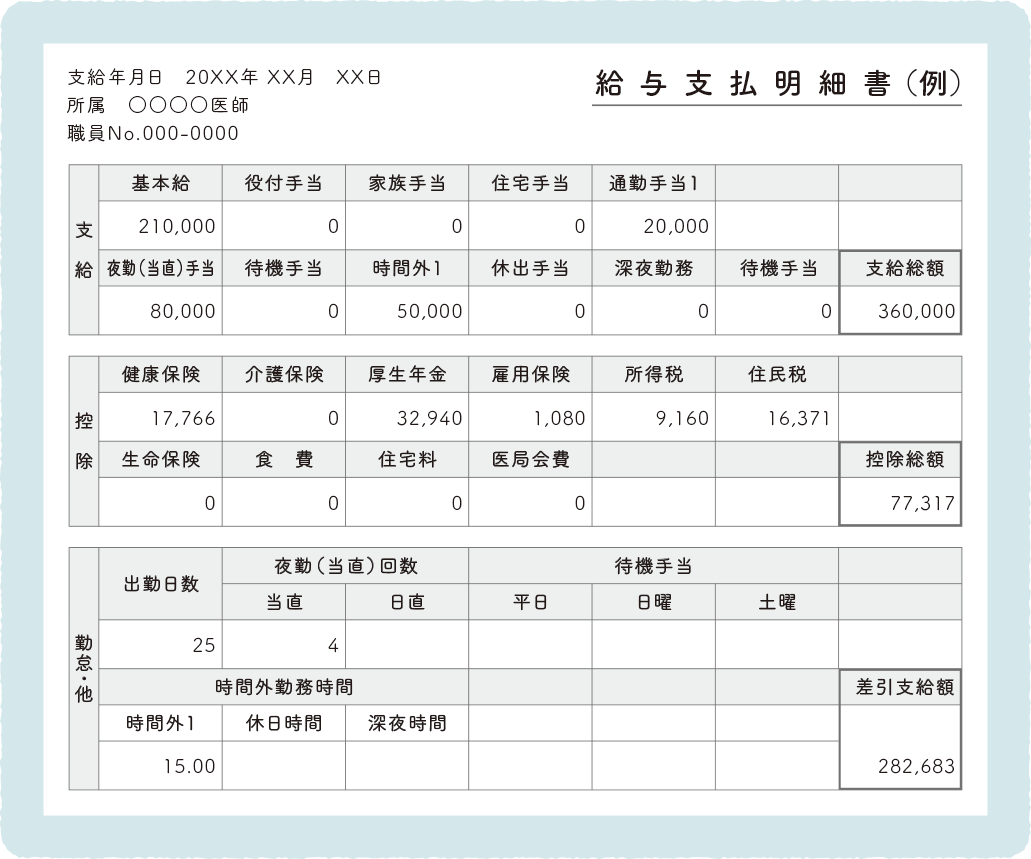Click the "休日時間" label cell

tap(283, 724)
